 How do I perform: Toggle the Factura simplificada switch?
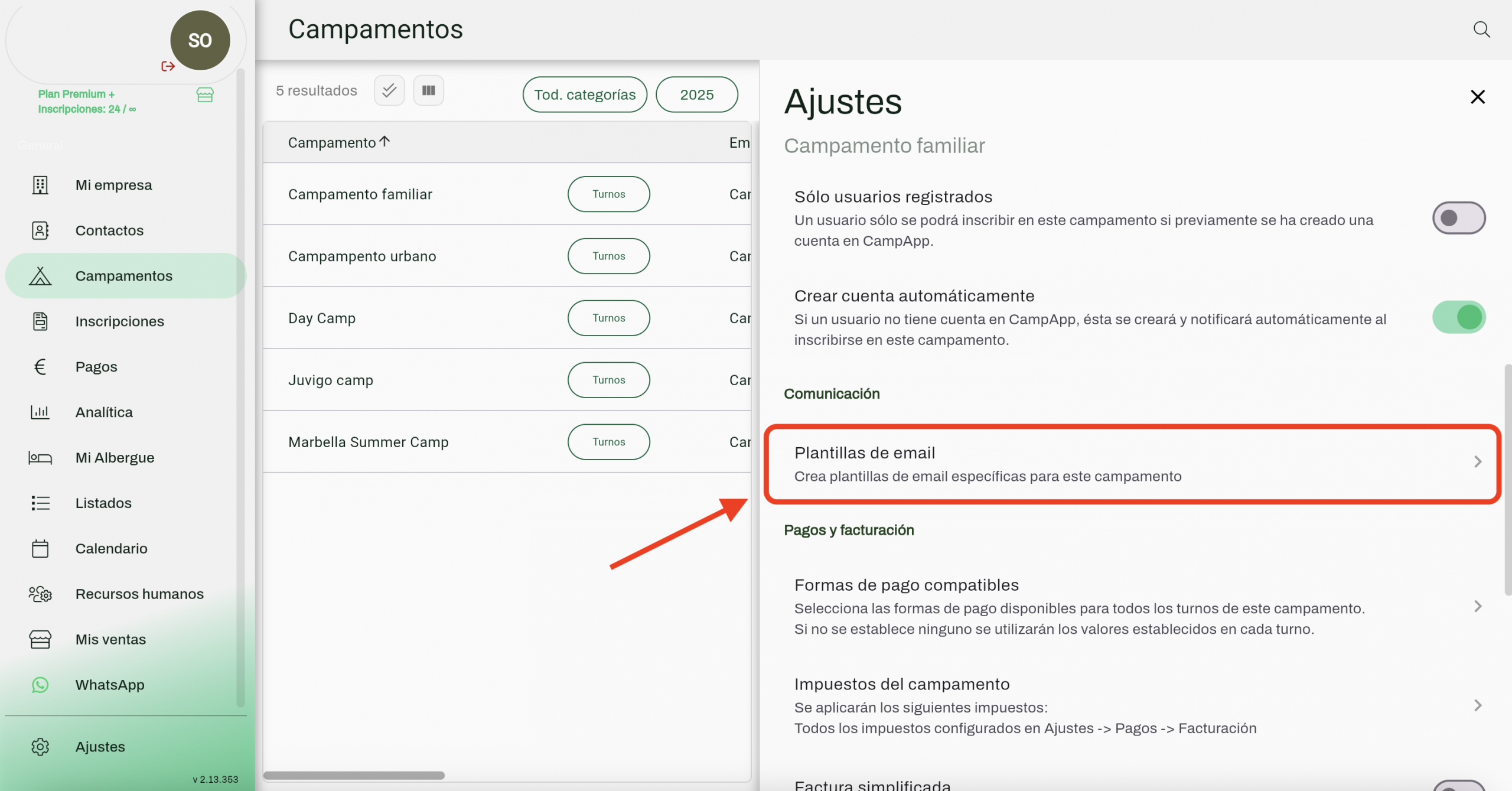click(1458, 786)
